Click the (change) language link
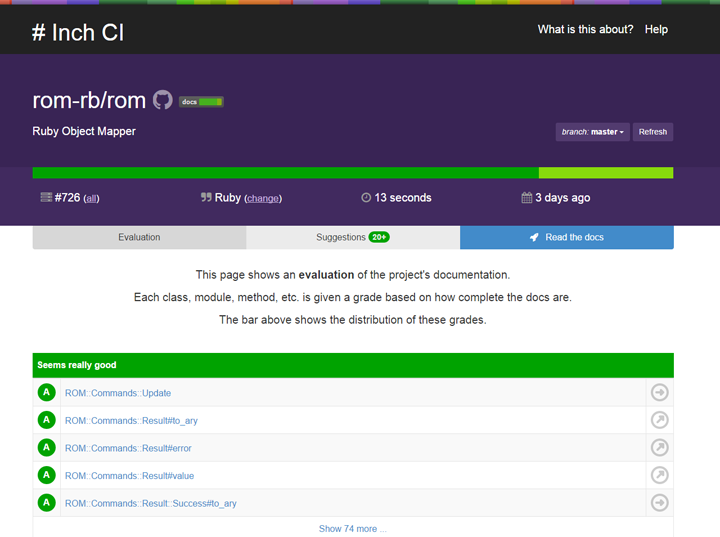This screenshot has width=720, height=537. 263,198
